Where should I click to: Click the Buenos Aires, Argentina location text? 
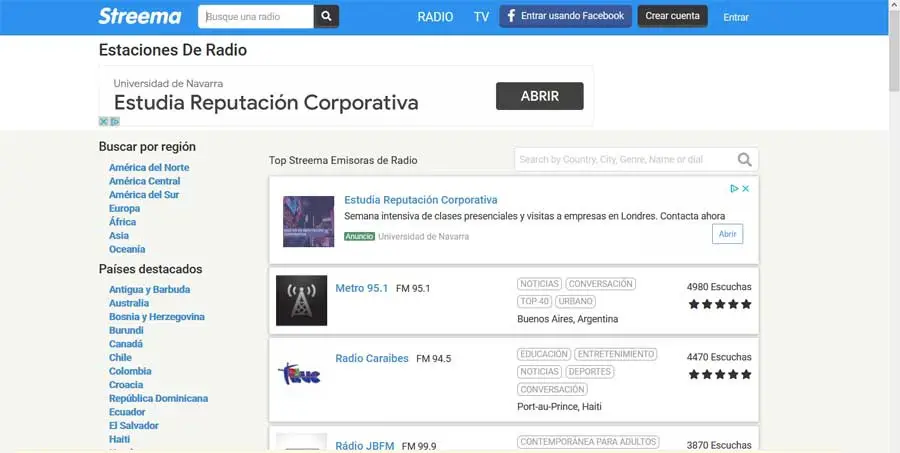click(x=568, y=319)
